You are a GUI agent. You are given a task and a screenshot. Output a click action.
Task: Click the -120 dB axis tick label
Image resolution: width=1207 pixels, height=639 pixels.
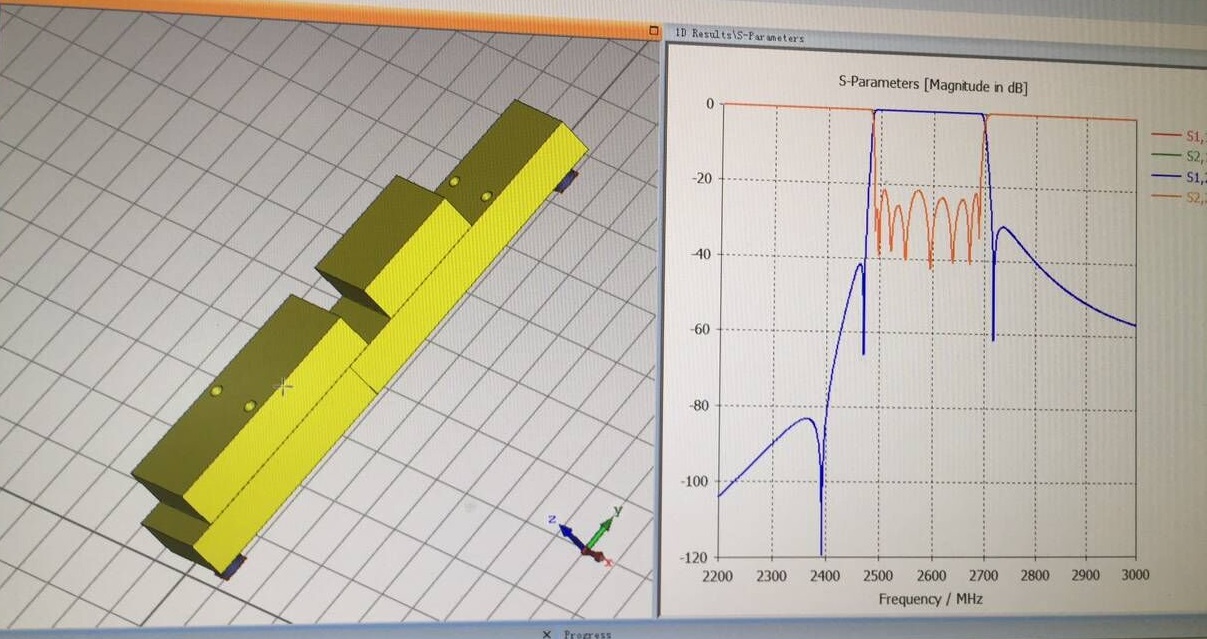(x=691, y=556)
